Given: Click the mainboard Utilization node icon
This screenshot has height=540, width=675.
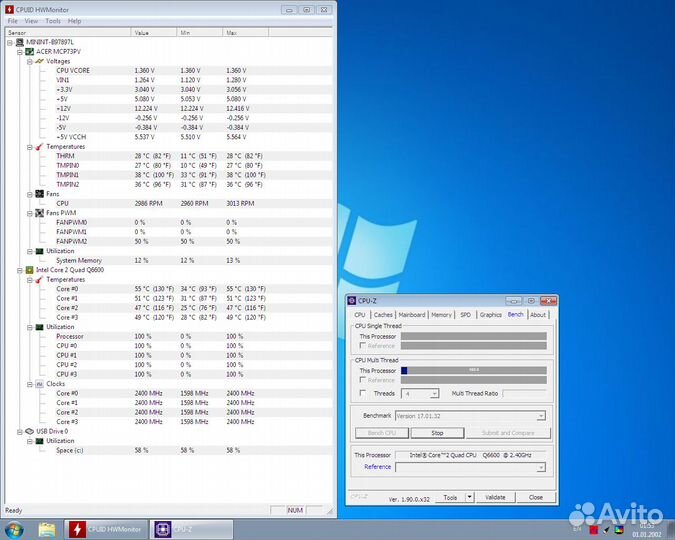Looking at the screenshot, I should click(x=40, y=251).
